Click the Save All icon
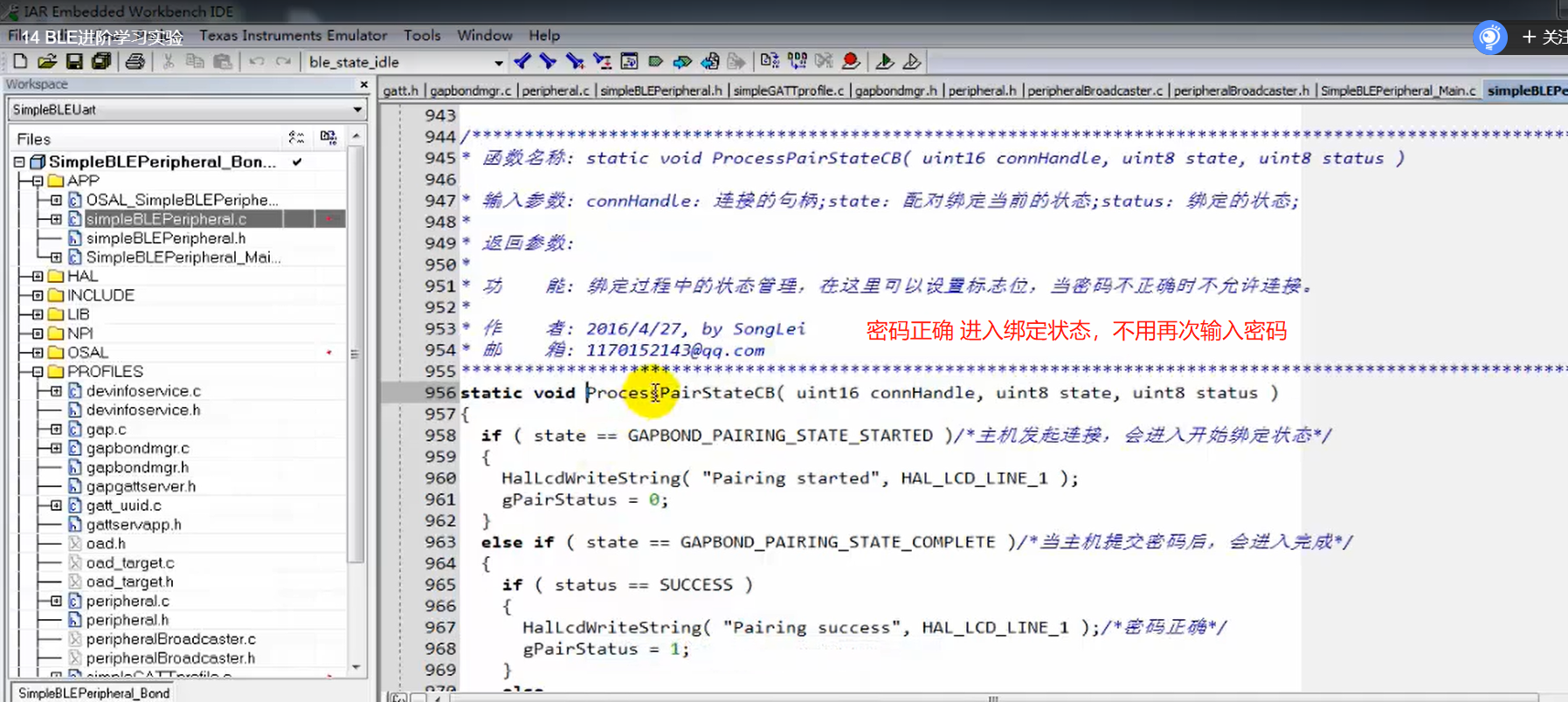 (102, 61)
